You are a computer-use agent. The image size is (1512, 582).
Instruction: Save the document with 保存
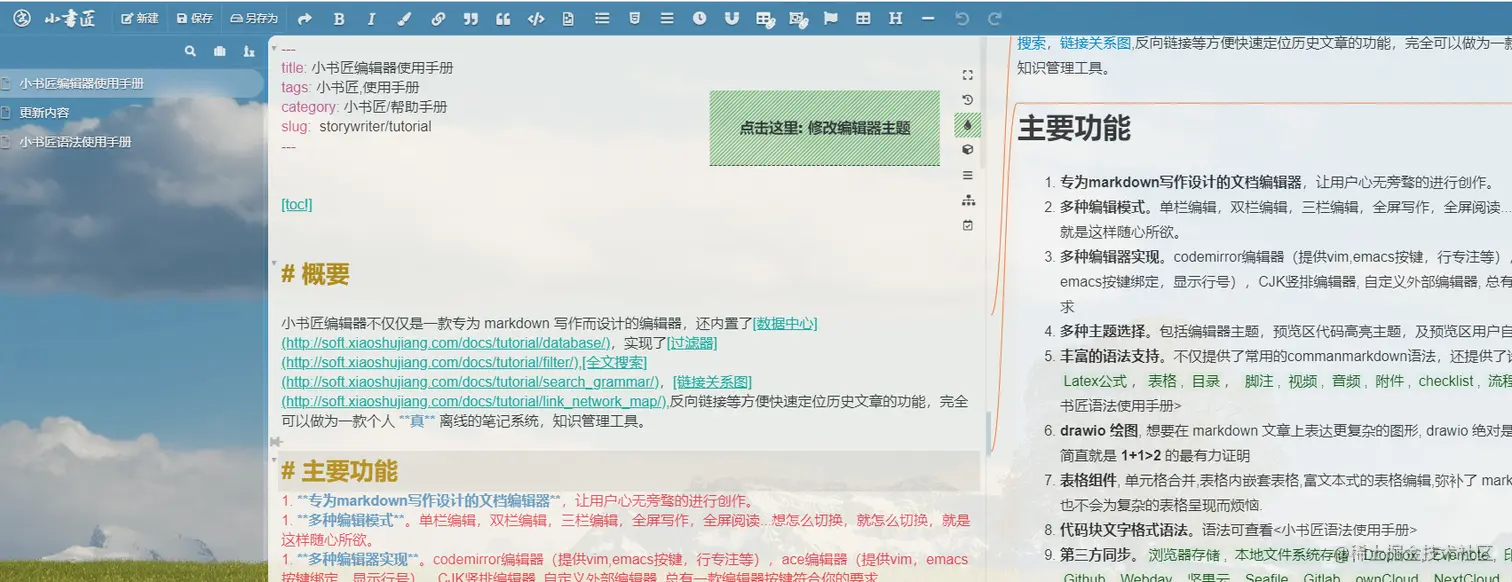tap(195, 19)
